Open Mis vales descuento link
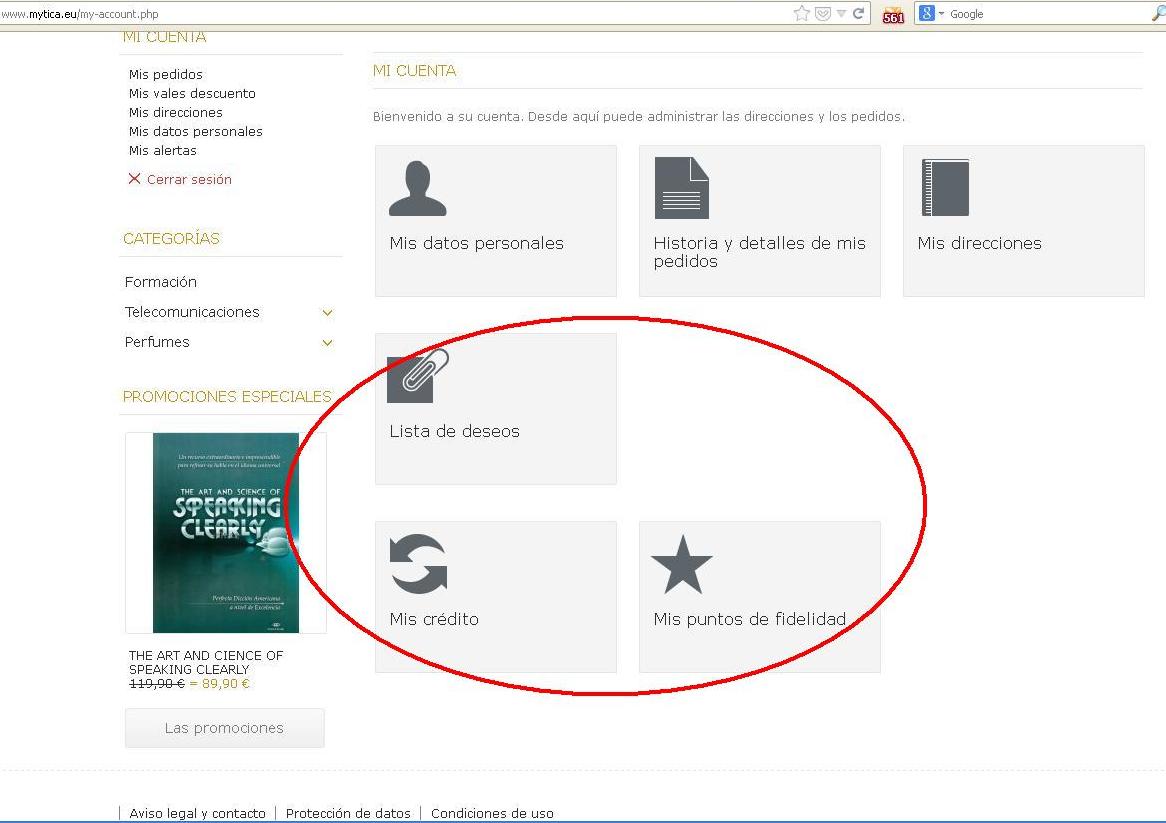This screenshot has width=1166, height=823. [192, 93]
